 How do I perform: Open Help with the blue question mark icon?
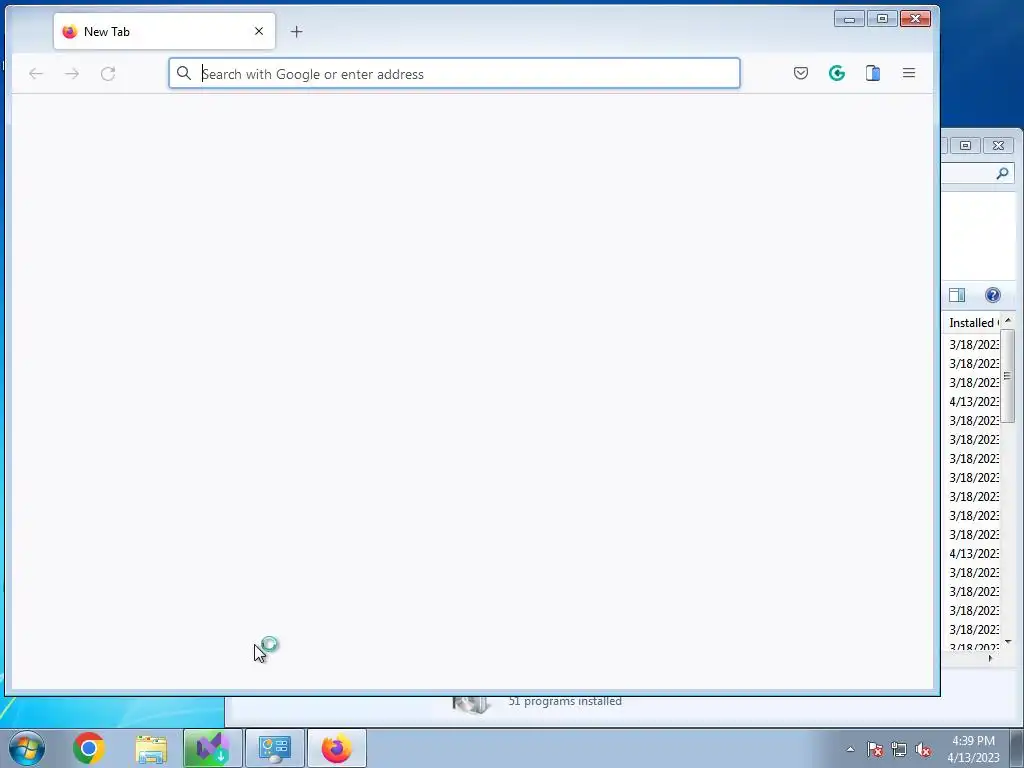(x=993, y=295)
